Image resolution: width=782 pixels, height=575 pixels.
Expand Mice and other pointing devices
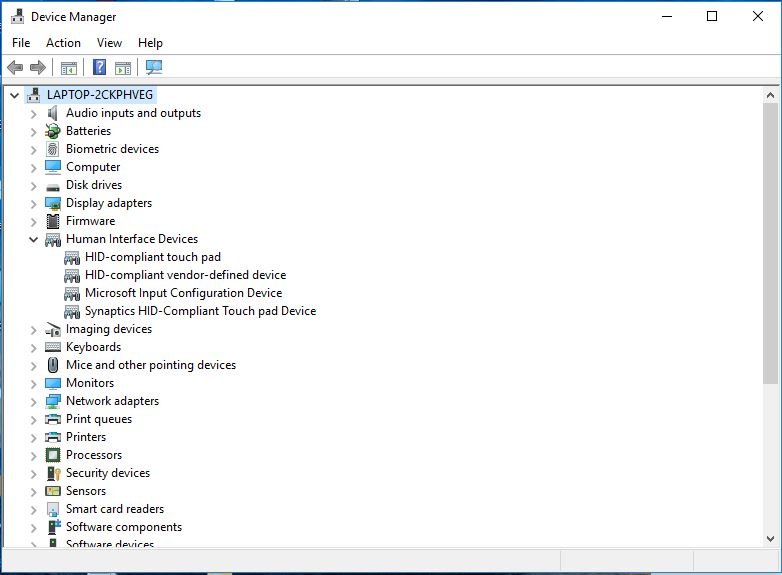pyautogui.click(x=33, y=365)
